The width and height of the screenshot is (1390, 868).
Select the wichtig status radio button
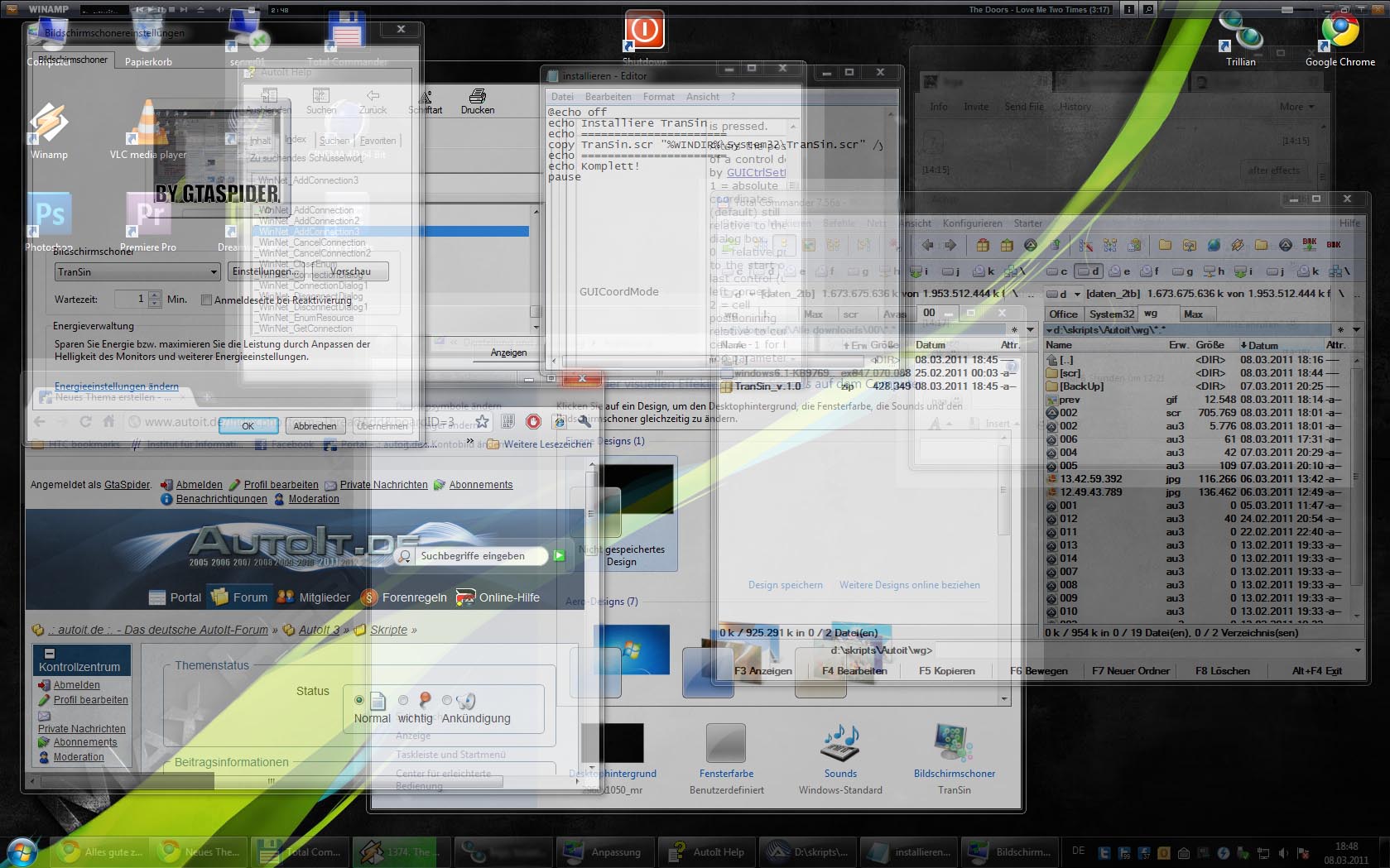point(403,700)
